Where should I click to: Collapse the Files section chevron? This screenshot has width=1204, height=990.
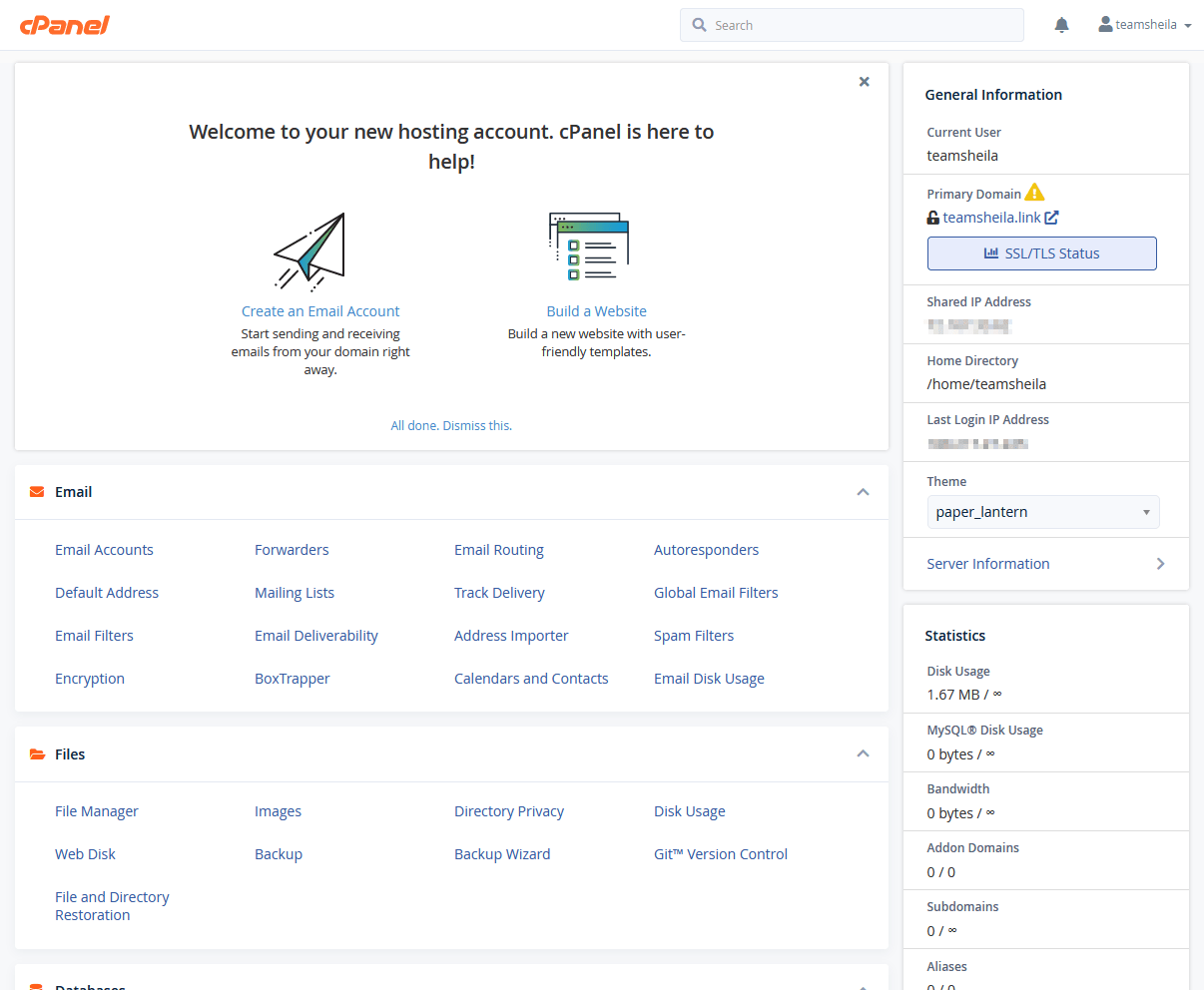(863, 753)
